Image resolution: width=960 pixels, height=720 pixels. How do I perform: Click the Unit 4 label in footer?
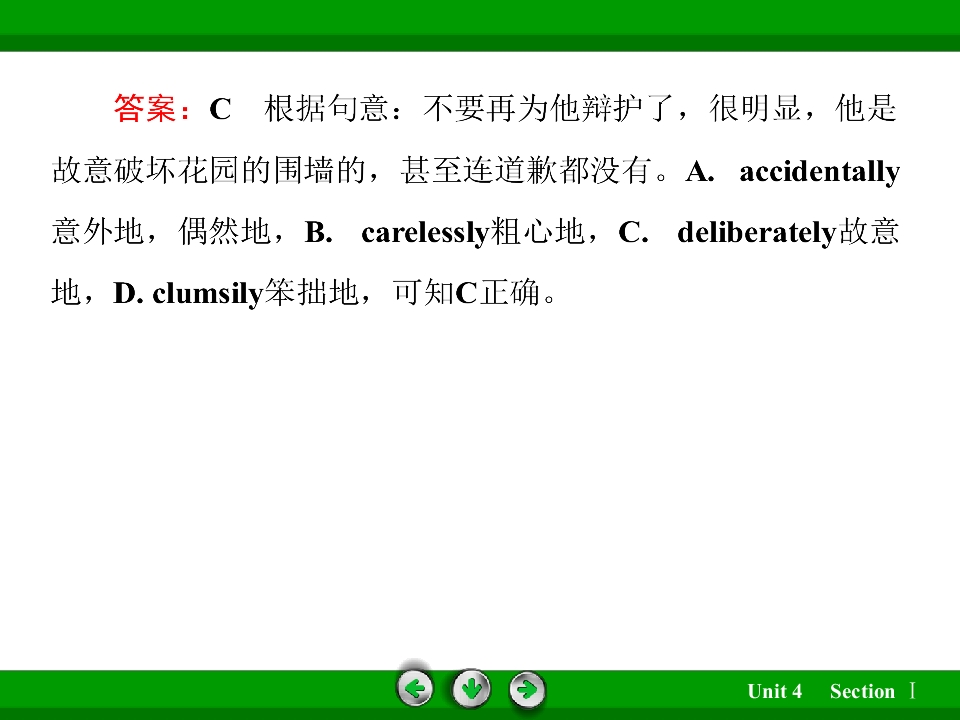(x=774, y=691)
